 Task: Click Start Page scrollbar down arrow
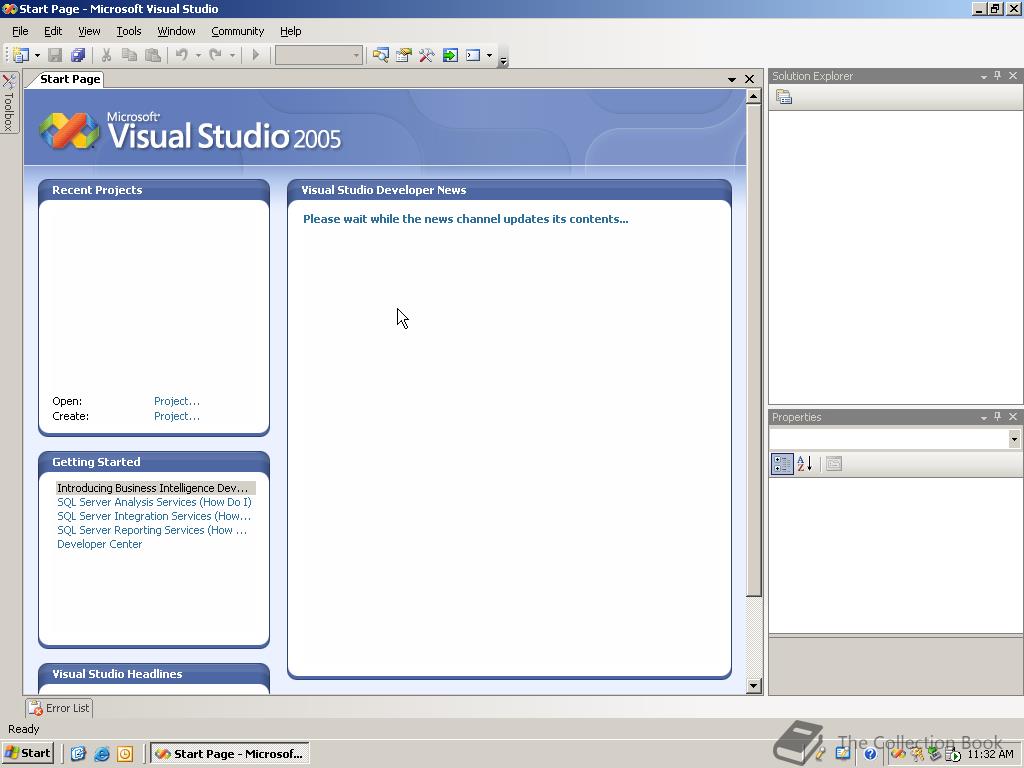tap(754, 686)
